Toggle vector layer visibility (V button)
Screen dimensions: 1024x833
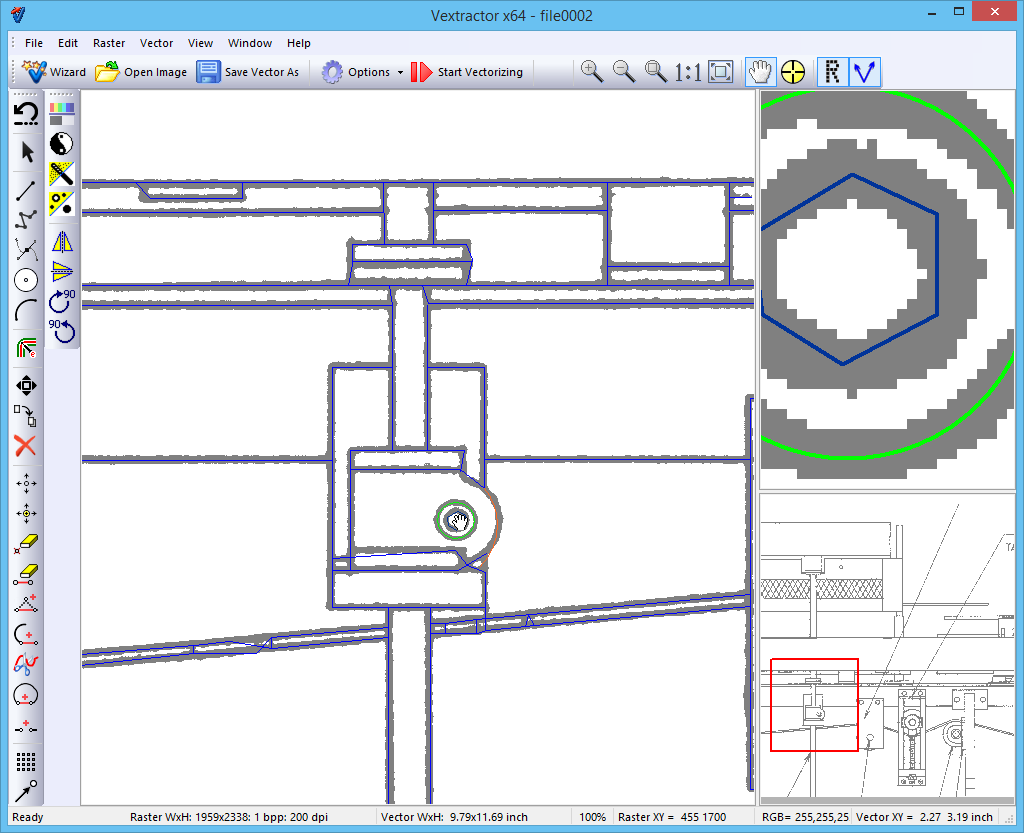point(864,71)
